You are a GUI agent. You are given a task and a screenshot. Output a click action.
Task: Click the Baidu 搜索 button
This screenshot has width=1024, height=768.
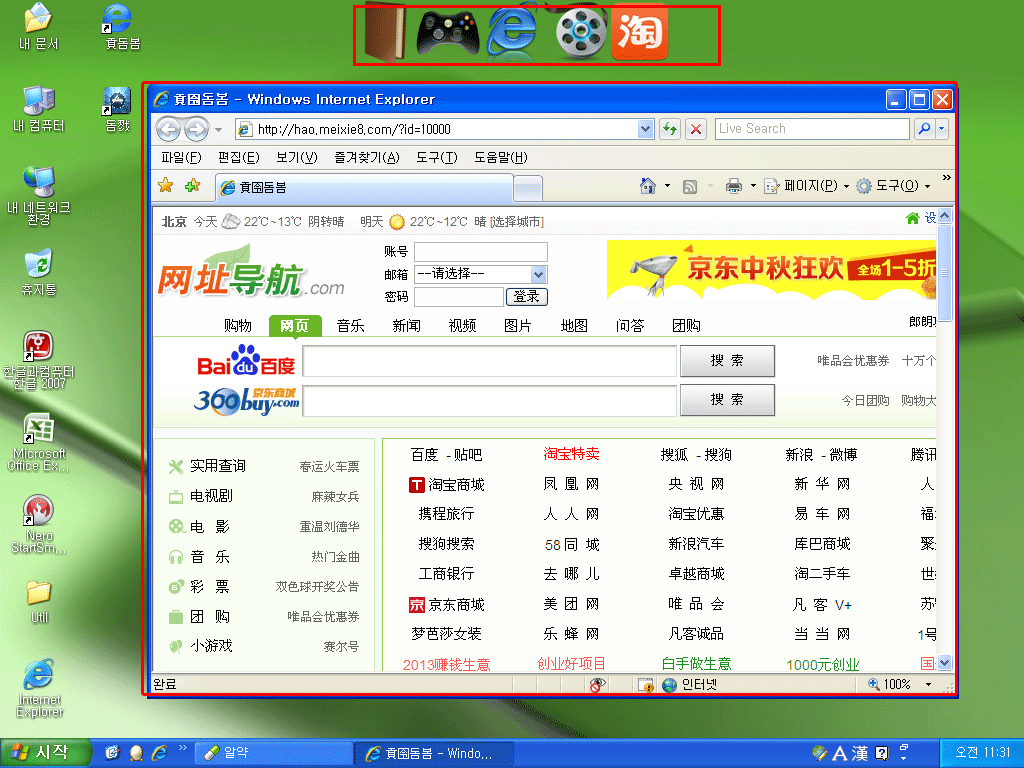tap(727, 361)
